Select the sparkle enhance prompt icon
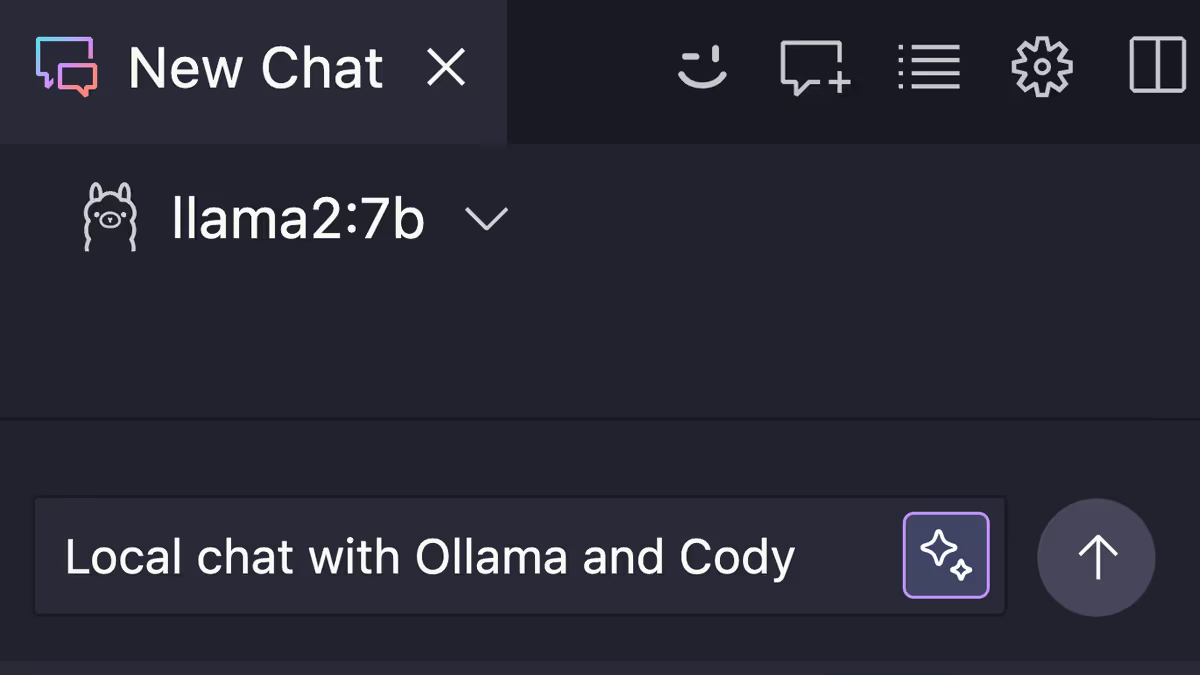Viewport: 1200px width, 675px height. 945,555
